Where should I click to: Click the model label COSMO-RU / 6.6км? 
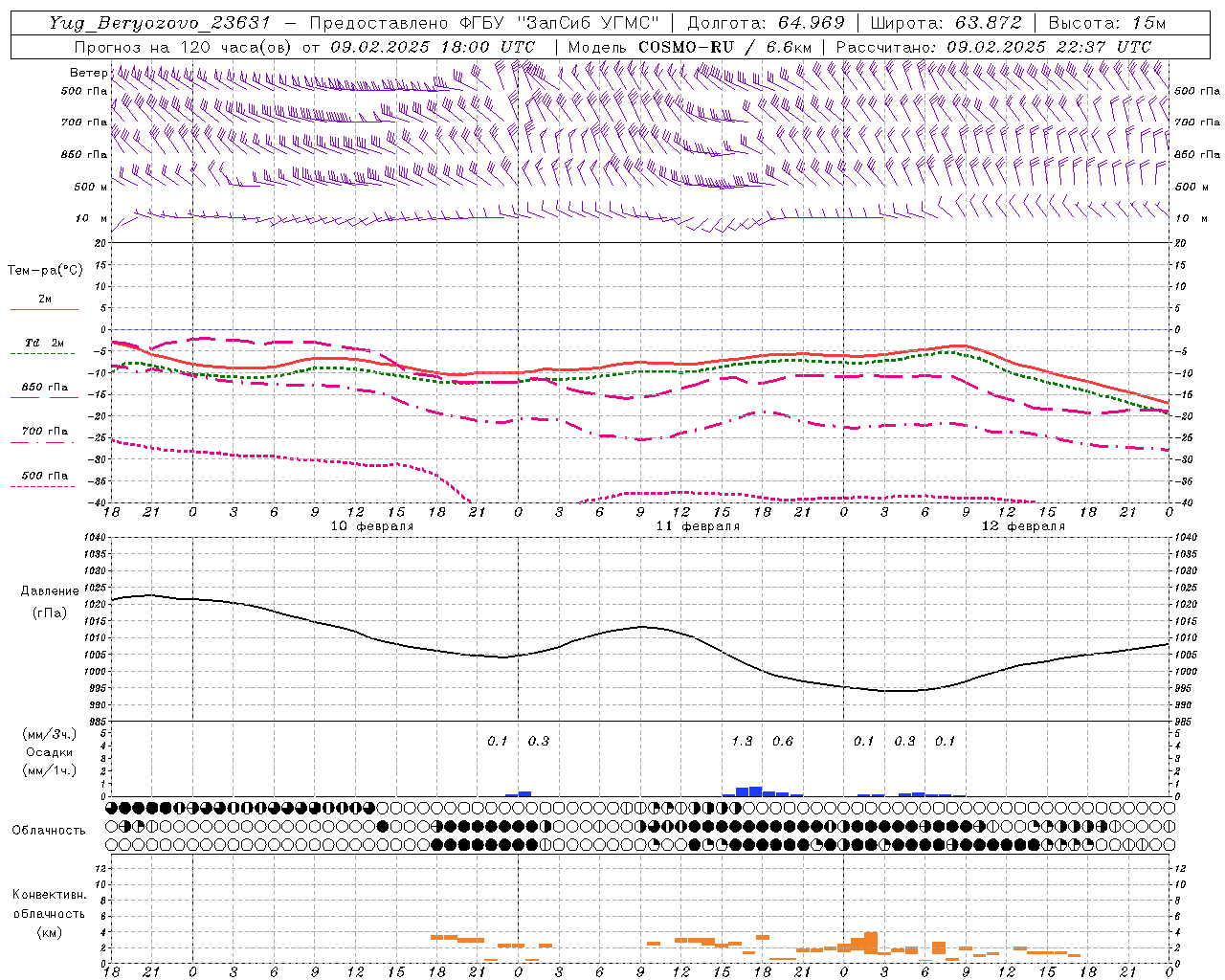724,46
